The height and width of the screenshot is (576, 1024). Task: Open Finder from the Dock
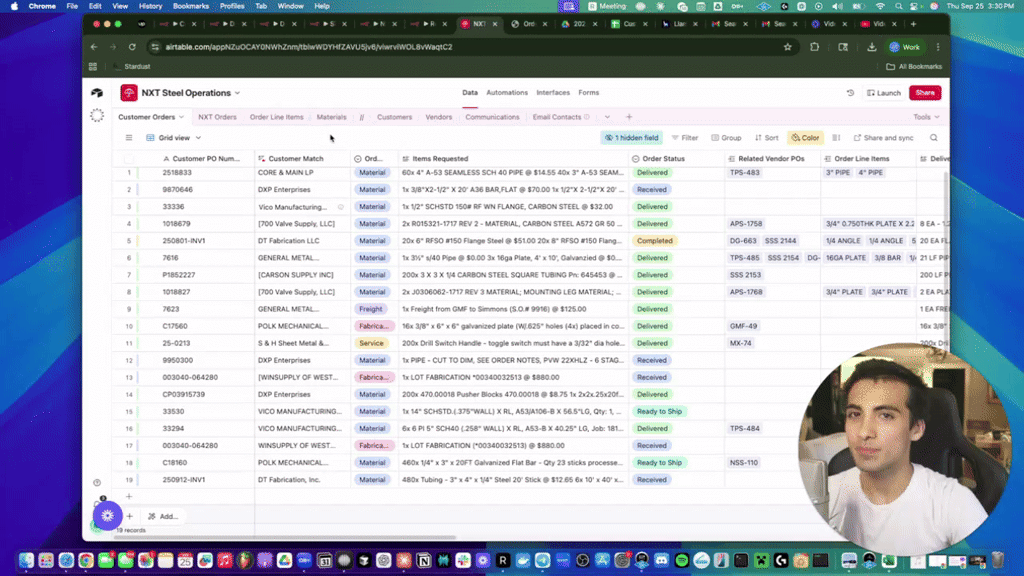pos(26,560)
